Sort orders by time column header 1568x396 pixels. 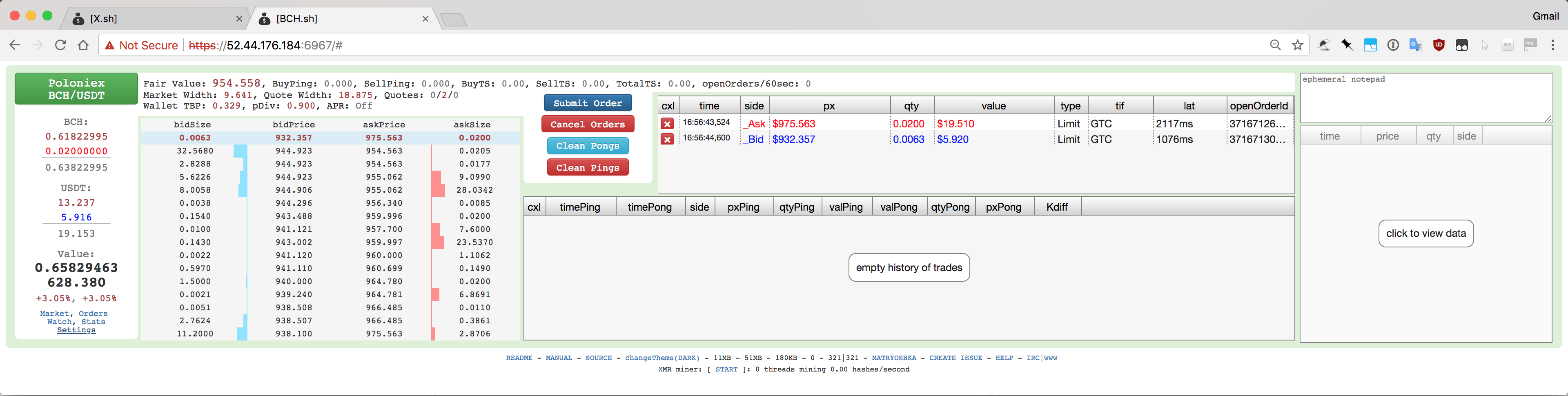point(709,106)
